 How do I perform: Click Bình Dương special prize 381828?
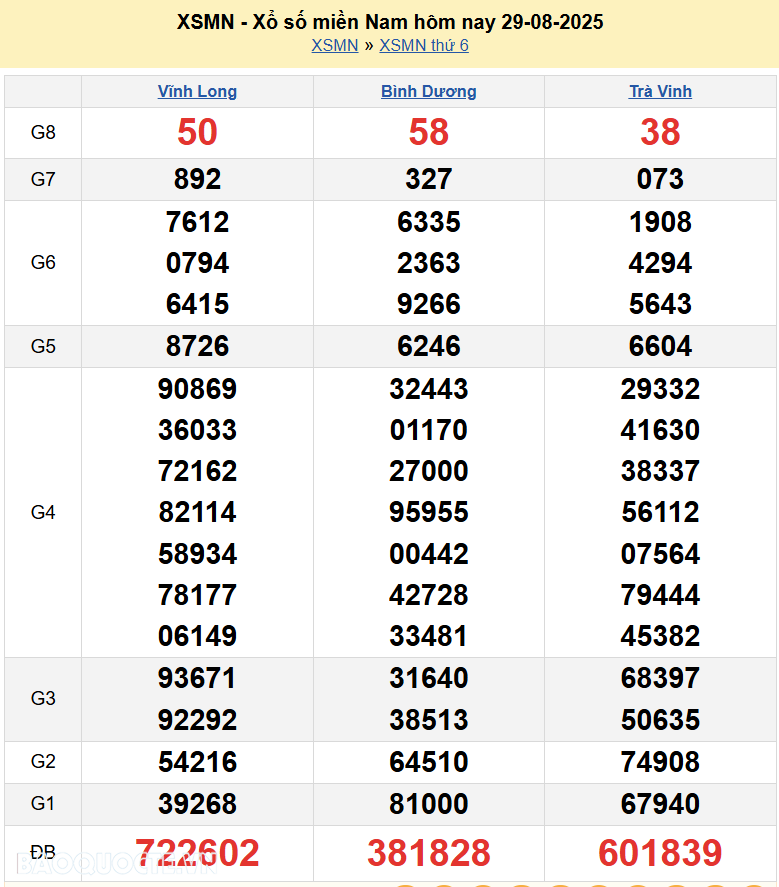pyautogui.click(x=428, y=853)
